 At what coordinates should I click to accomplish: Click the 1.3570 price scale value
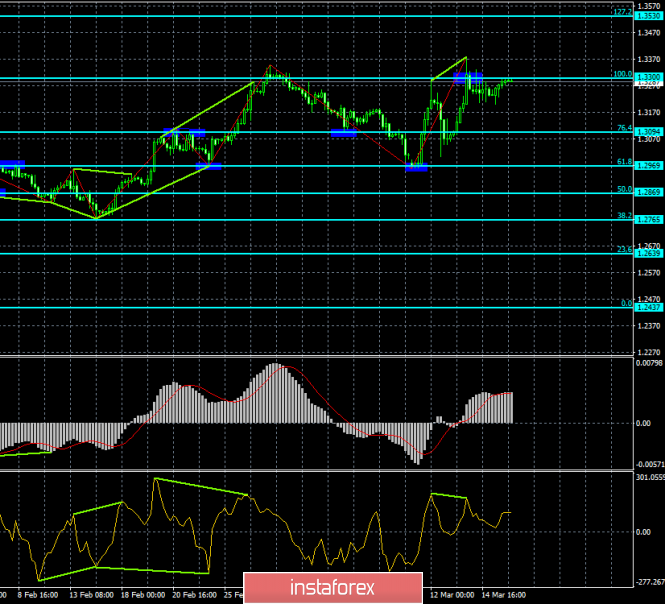coord(649,6)
